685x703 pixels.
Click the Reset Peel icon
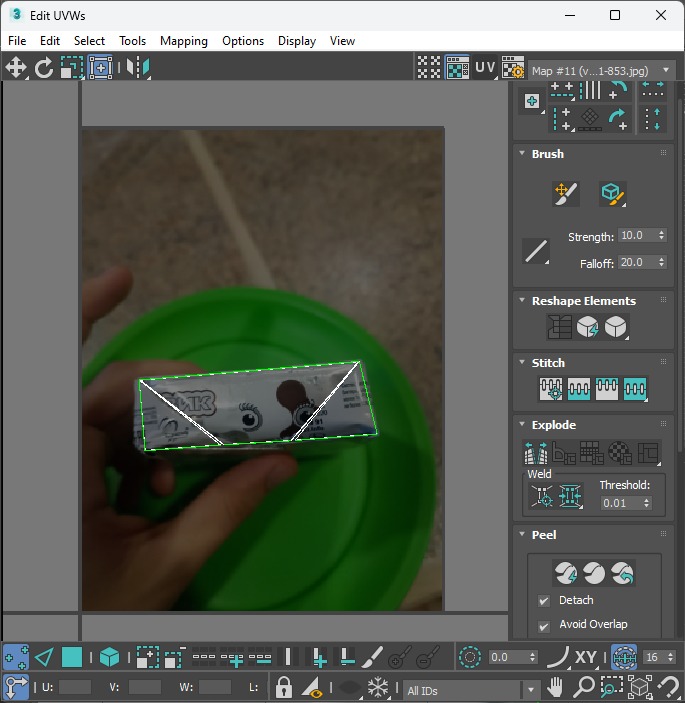tap(623, 573)
